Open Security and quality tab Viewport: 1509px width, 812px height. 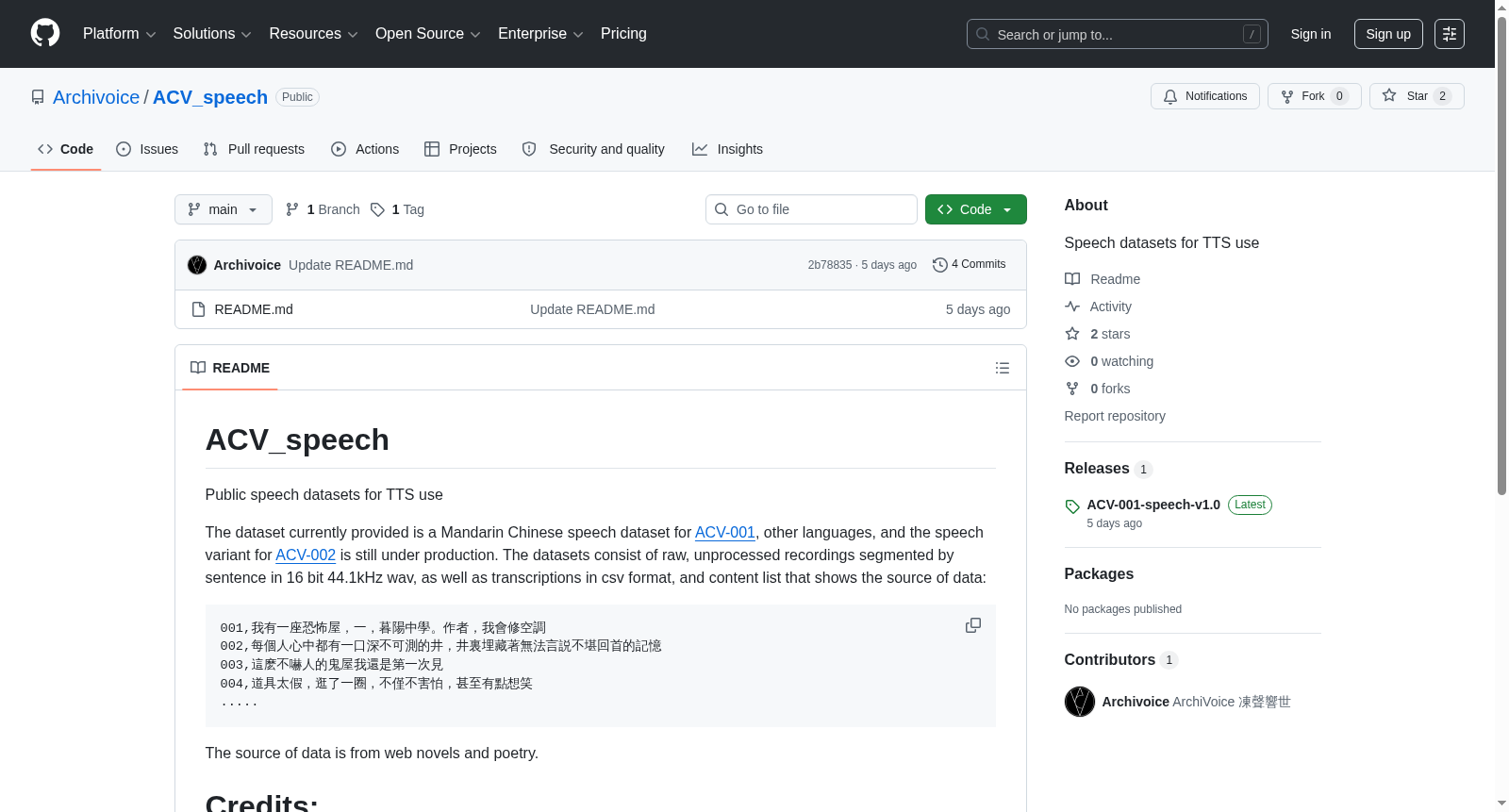pyautogui.click(x=593, y=149)
